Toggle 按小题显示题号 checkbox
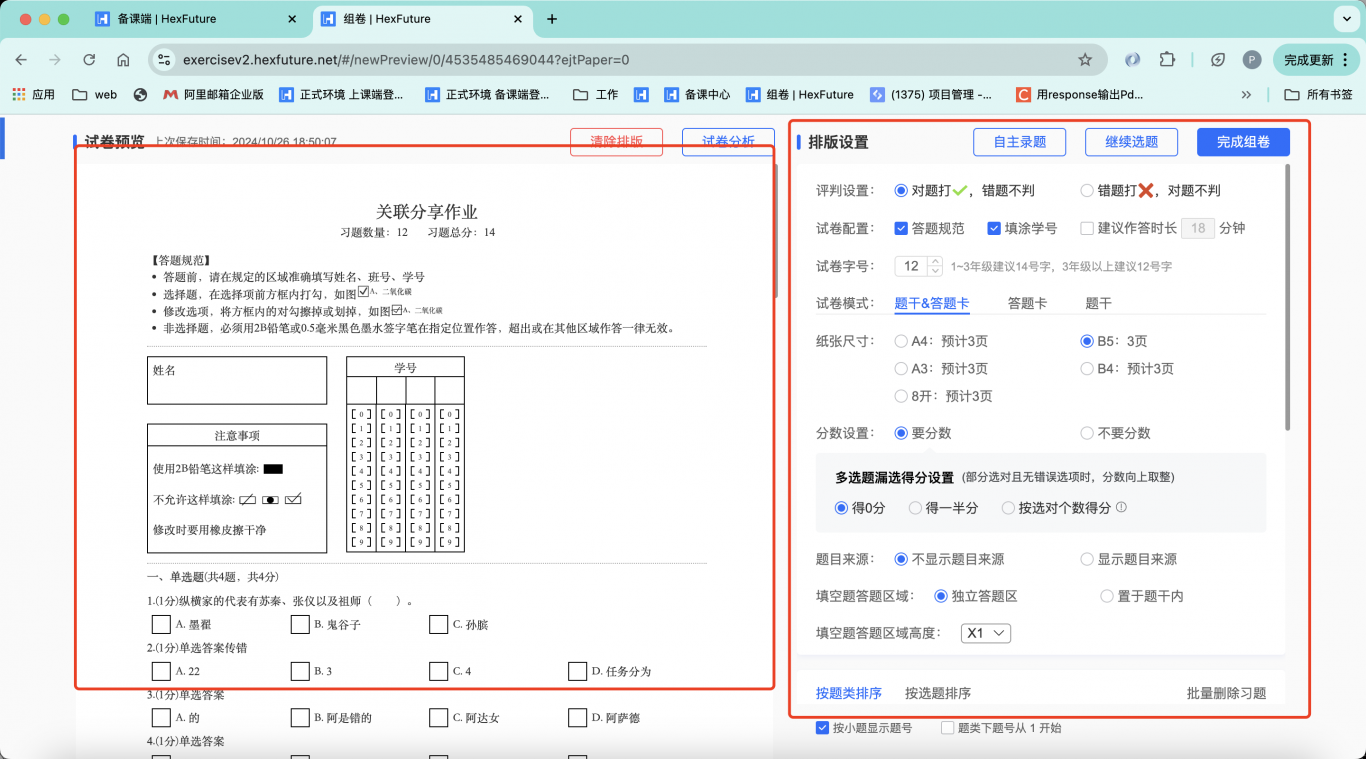The width and height of the screenshot is (1366, 759). tap(823, 728)
